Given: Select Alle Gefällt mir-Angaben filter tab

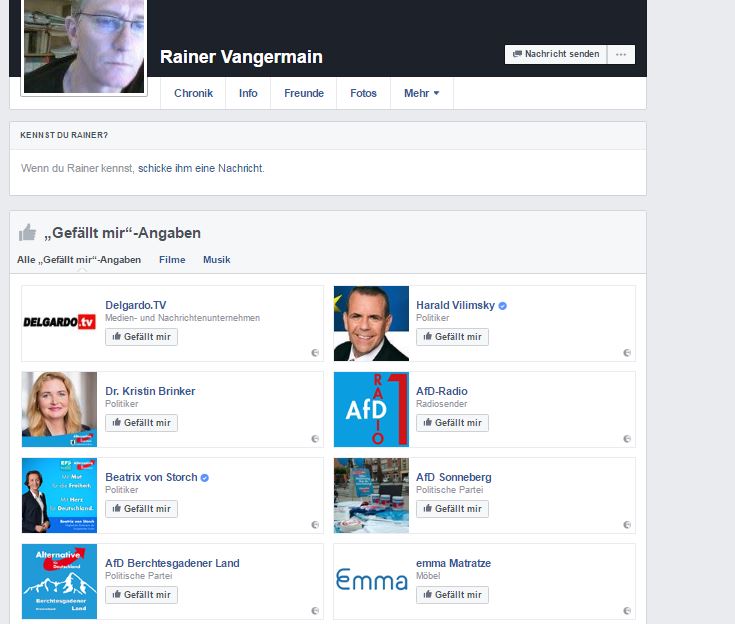Looking at the screenshot, I should point(79,260).
